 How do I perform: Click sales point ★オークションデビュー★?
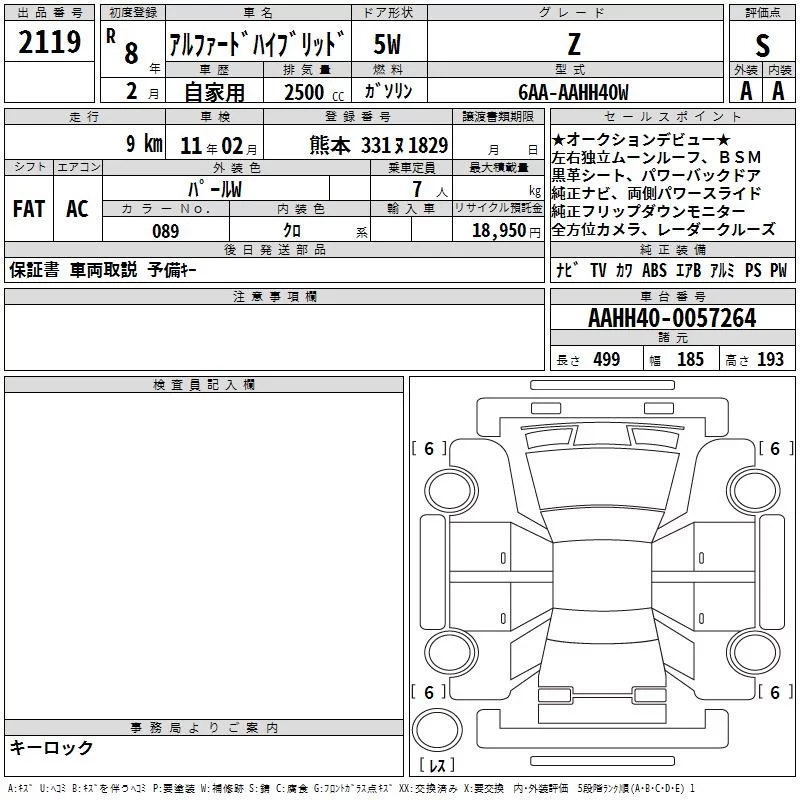coord(641,139)
